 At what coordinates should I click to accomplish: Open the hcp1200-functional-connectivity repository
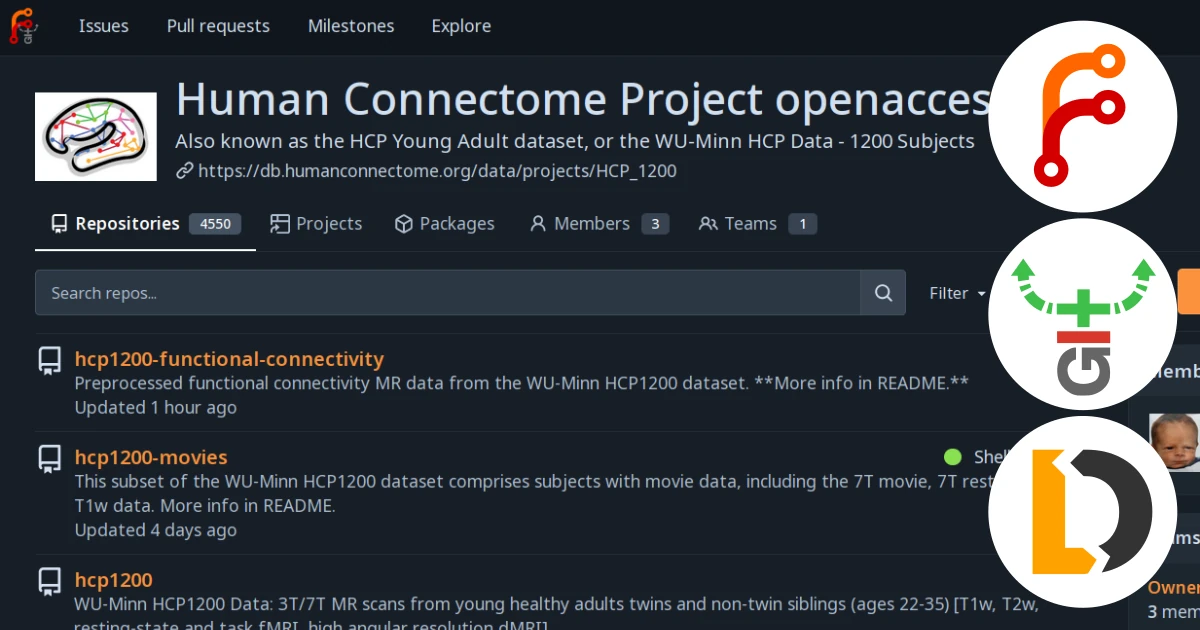(x=229, y=359)
